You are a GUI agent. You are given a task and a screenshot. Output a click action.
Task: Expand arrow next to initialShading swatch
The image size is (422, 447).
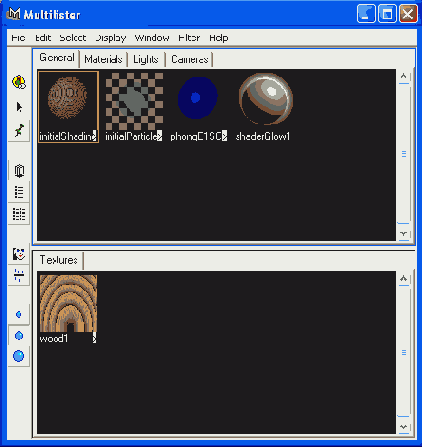(95, 136)
